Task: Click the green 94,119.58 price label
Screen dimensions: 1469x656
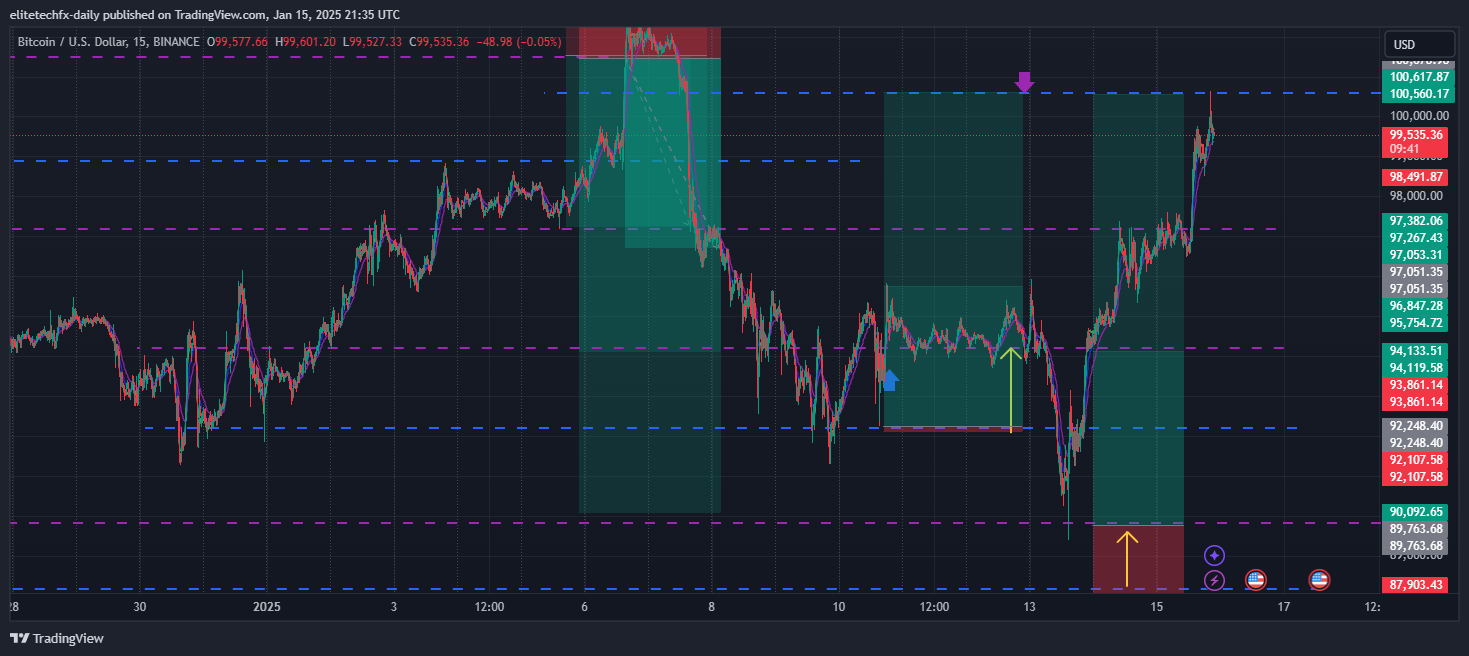Action: coord(1415,368)
